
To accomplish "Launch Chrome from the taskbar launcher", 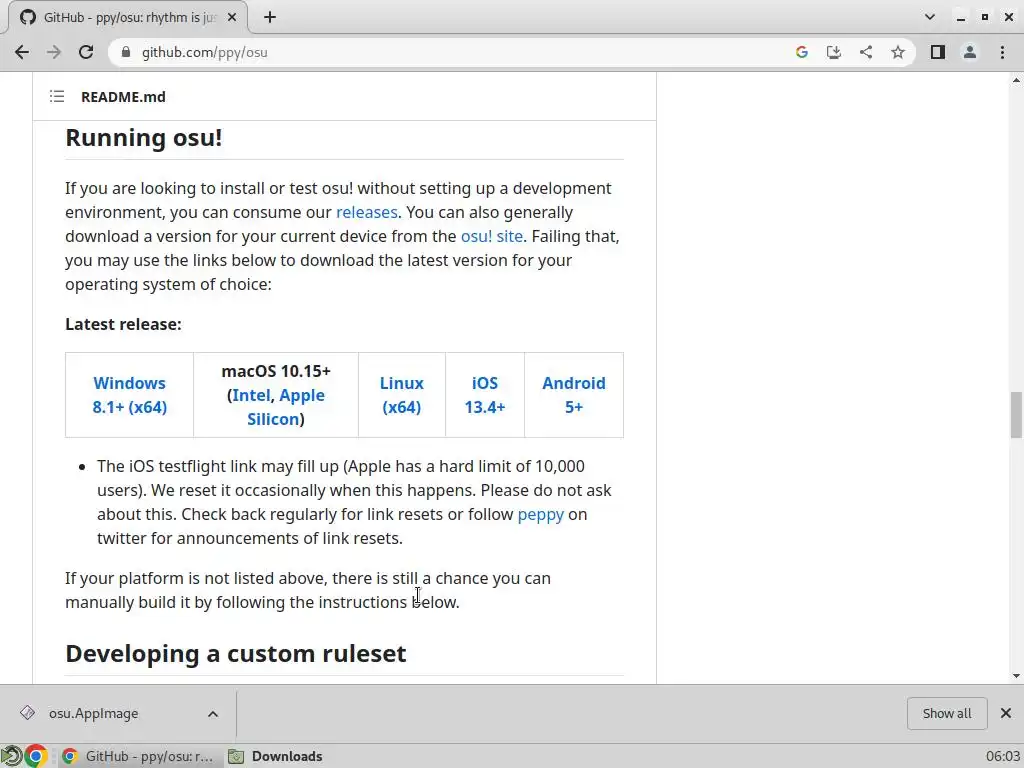I will click(x=35, y=756).
